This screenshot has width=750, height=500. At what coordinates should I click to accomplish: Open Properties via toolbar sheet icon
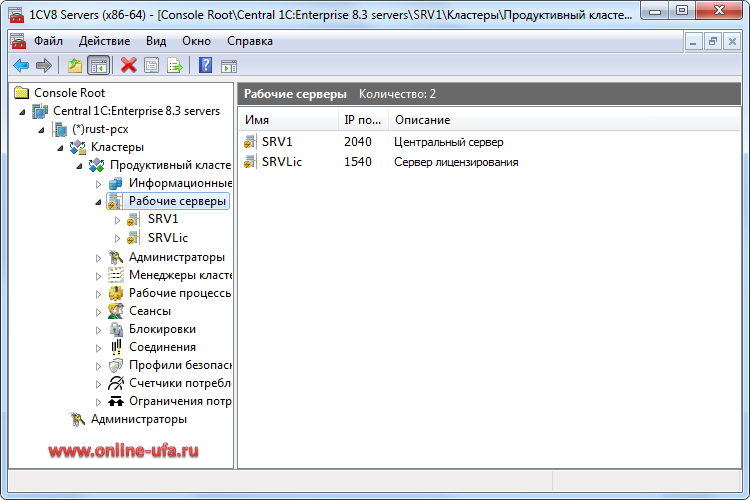pos(152,65)
